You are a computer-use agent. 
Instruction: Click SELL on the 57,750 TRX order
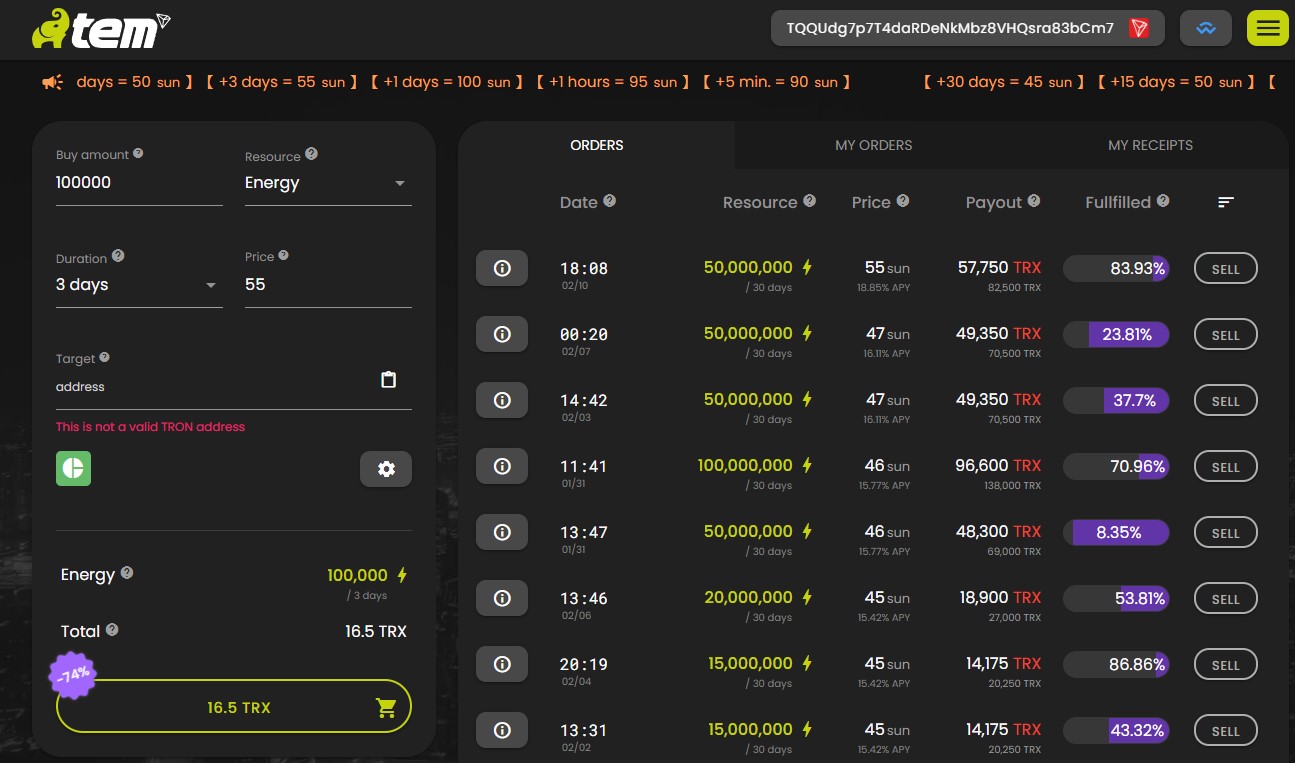click(1226, 269)
